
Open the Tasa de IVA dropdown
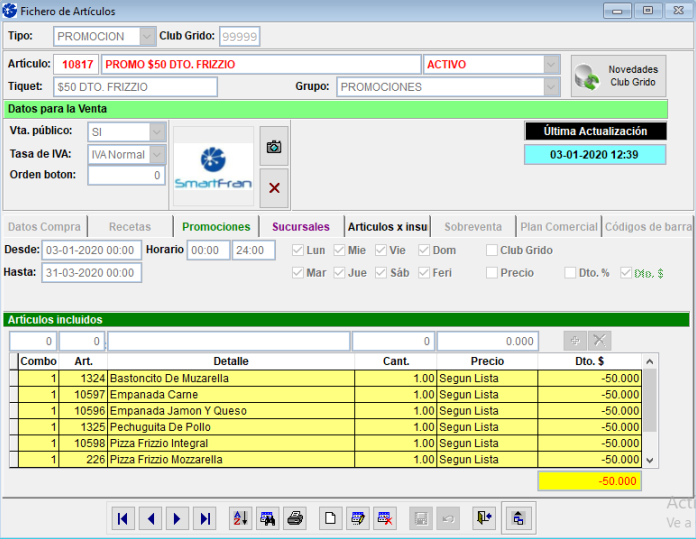pos(157,155)
